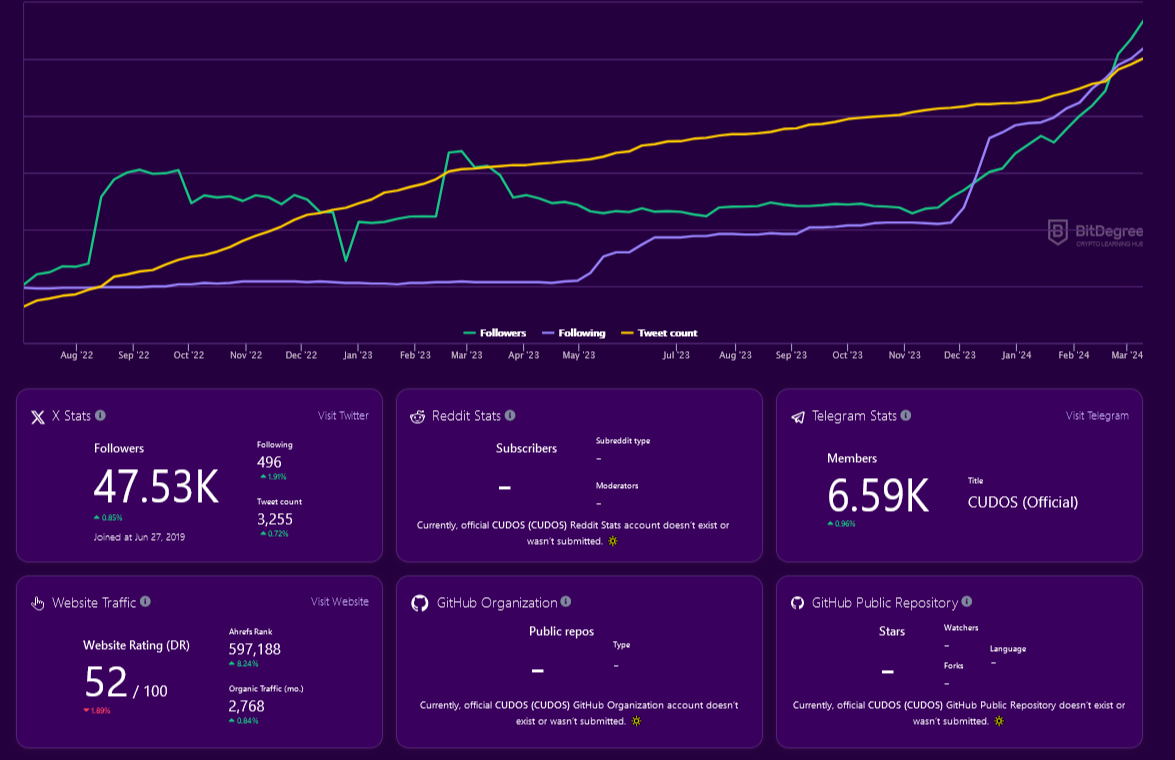Click the Stars label in GitHub repository card
1175x760 pixels.
892,631
